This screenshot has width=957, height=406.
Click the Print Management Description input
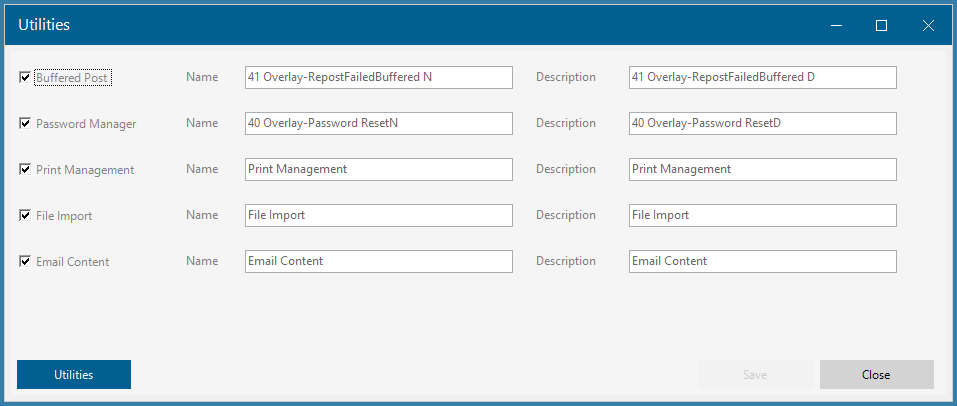coord(762,169)
